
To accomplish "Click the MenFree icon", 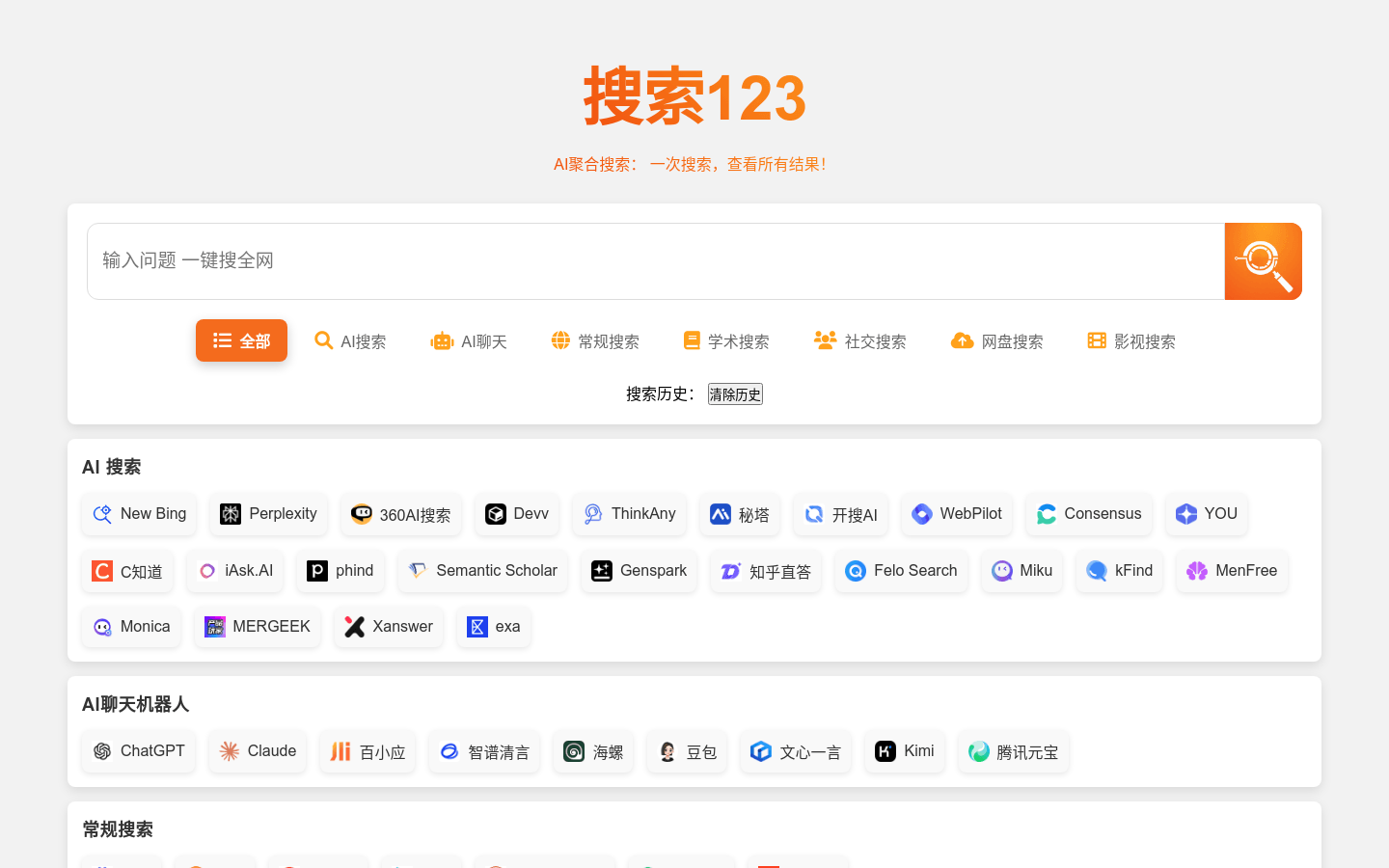I will [x=1197, y=571].
